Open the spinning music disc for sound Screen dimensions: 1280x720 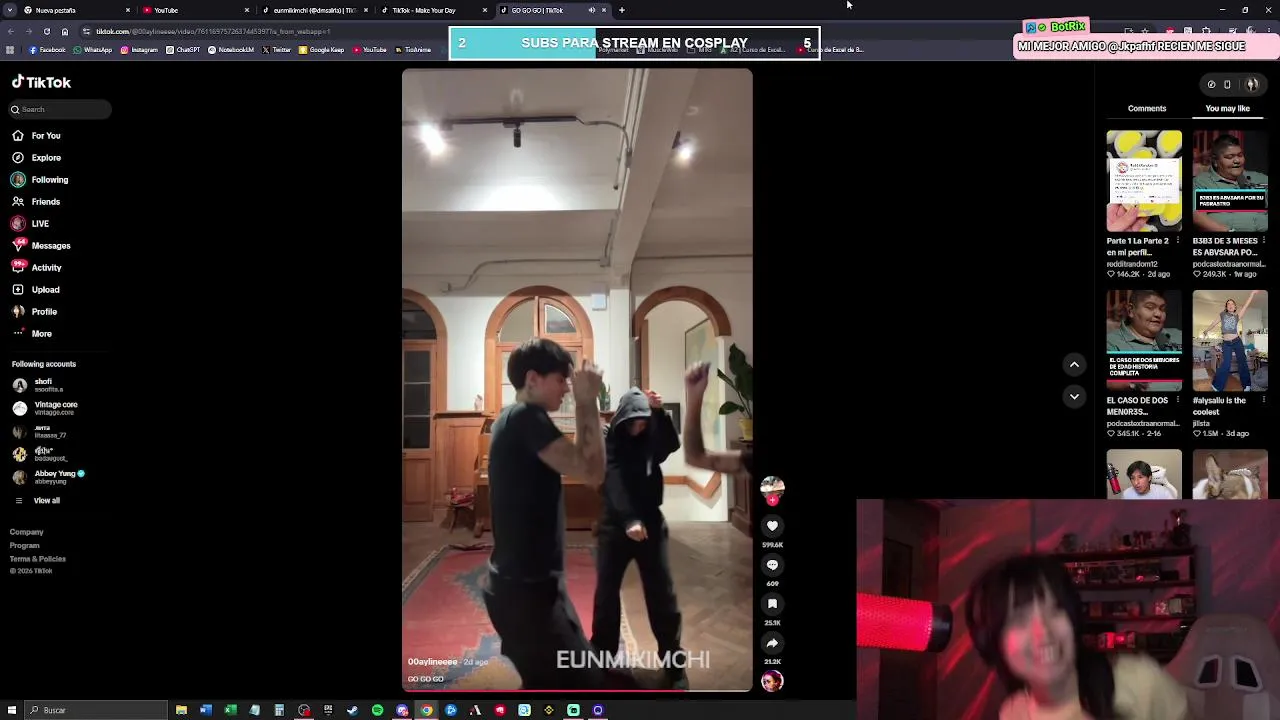click(772, 682)
